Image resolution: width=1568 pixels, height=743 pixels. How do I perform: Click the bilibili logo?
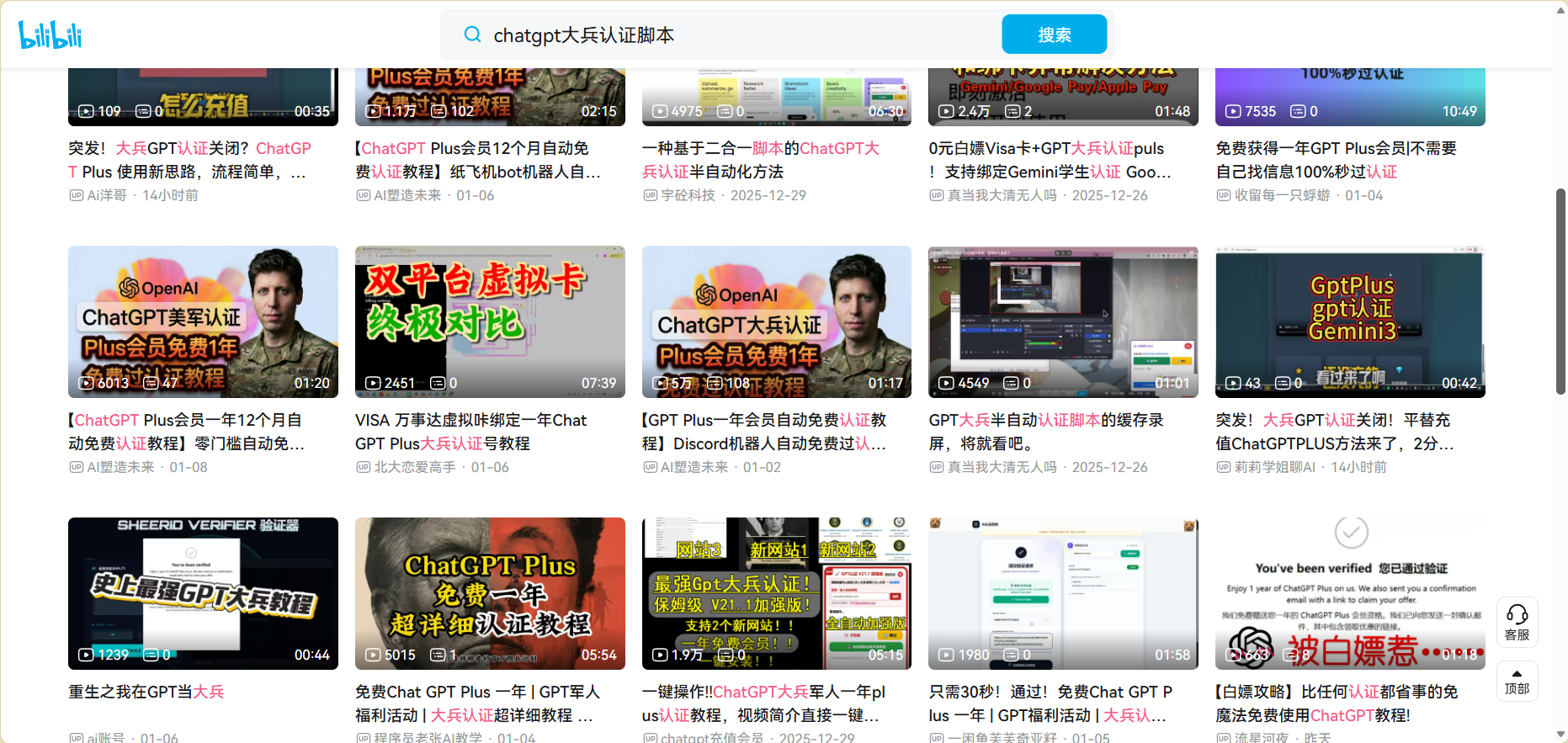coord(50,34)
